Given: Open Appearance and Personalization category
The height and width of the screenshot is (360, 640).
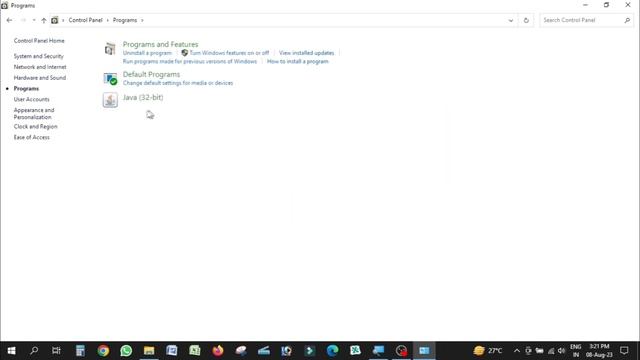Looking at the screenshot, I should [x=34, y=113].
